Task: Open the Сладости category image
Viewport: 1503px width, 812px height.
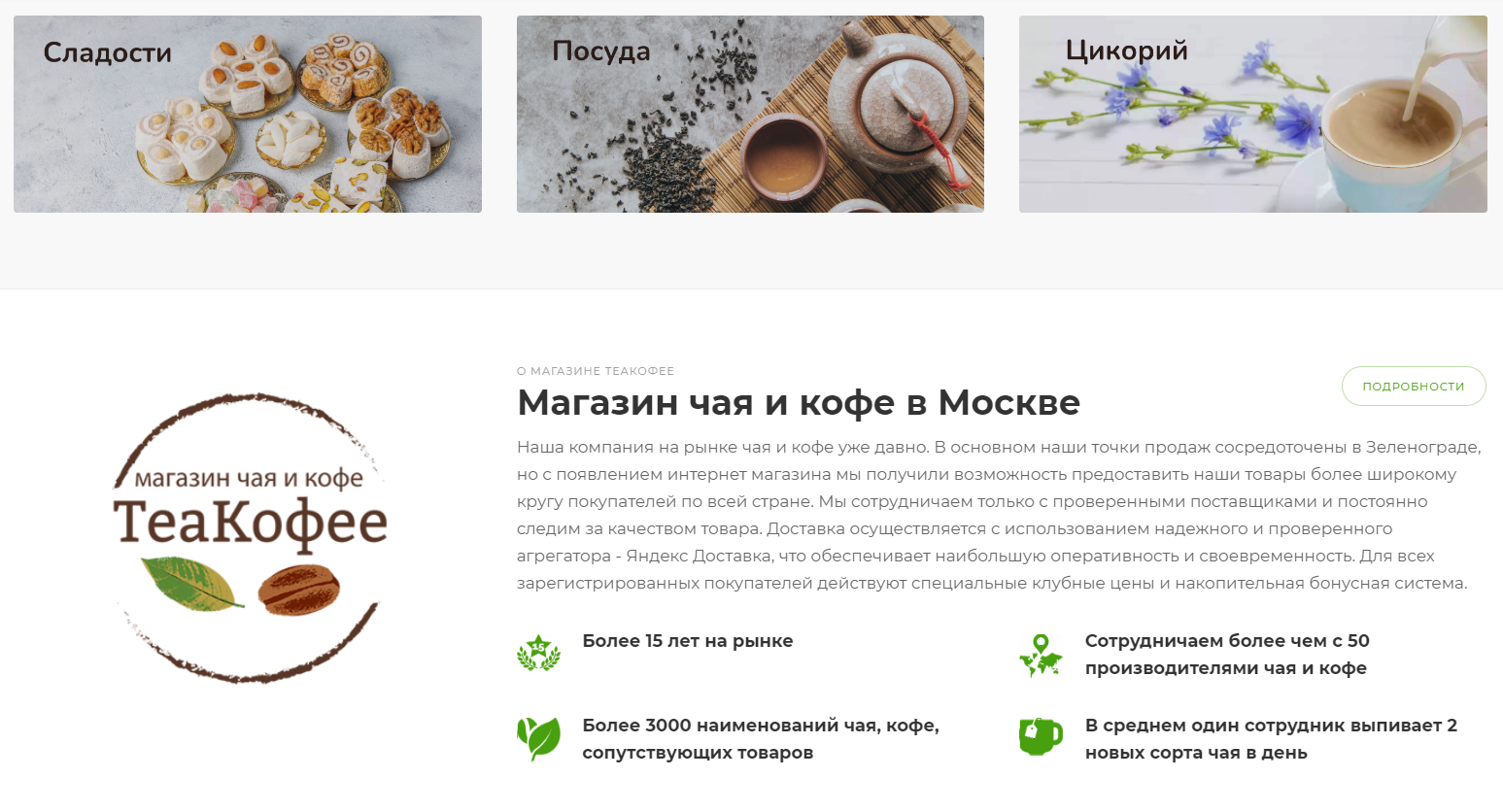Action: click(248, 114)
